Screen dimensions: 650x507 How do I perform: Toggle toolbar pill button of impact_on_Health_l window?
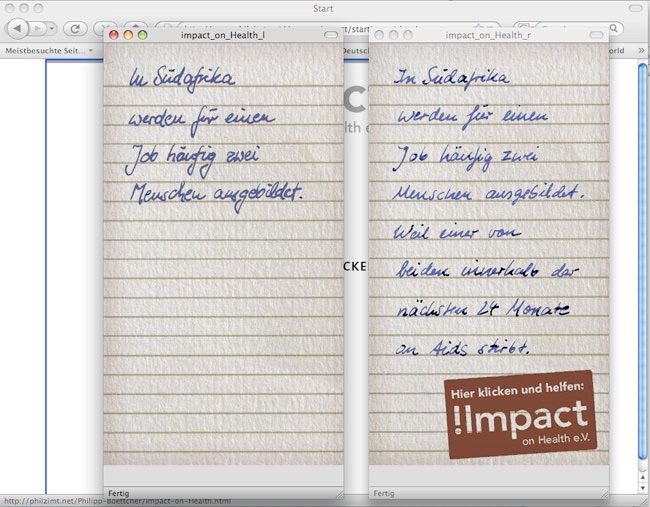pyautogui.click(x=331, y=35)
